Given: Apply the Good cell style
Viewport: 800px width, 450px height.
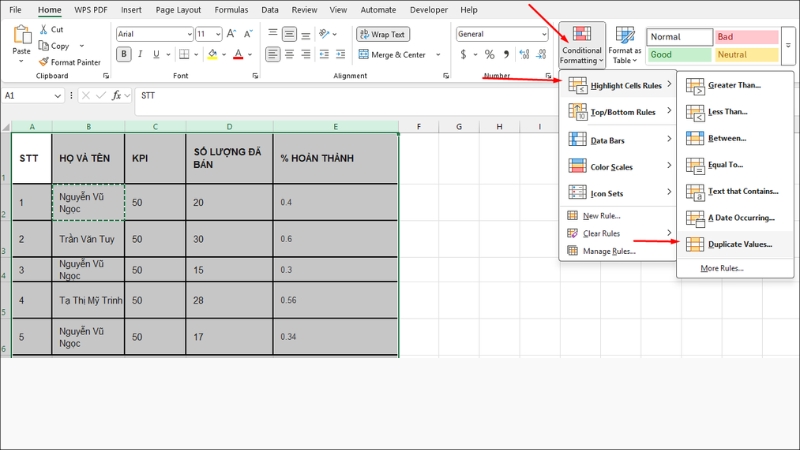Looking at the screenshot, I should (679, 55).
